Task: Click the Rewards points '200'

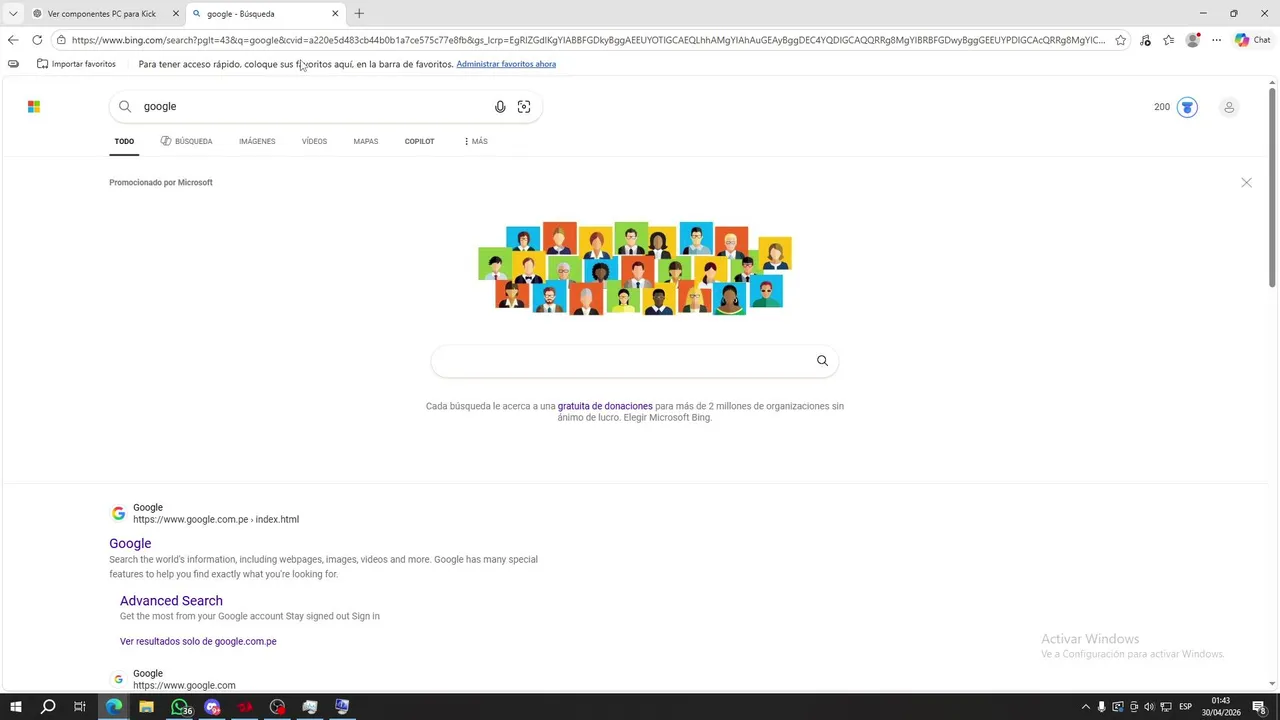Action: [x=1162, y=107]
